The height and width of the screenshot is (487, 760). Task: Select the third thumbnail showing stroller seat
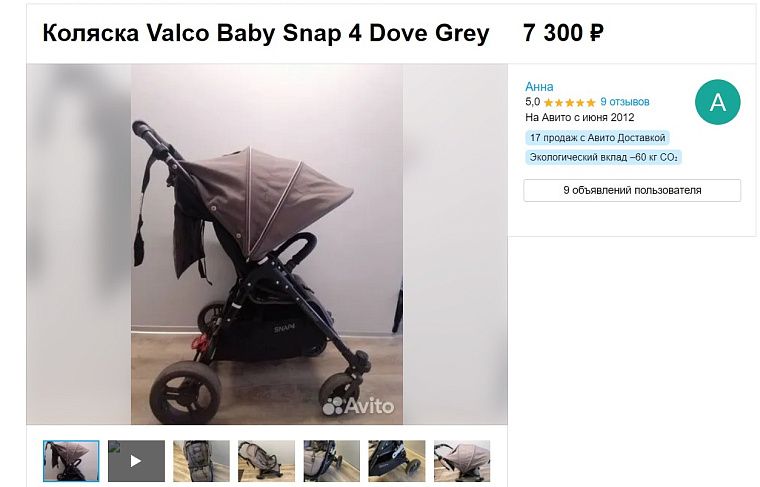(x=201, y=461)
